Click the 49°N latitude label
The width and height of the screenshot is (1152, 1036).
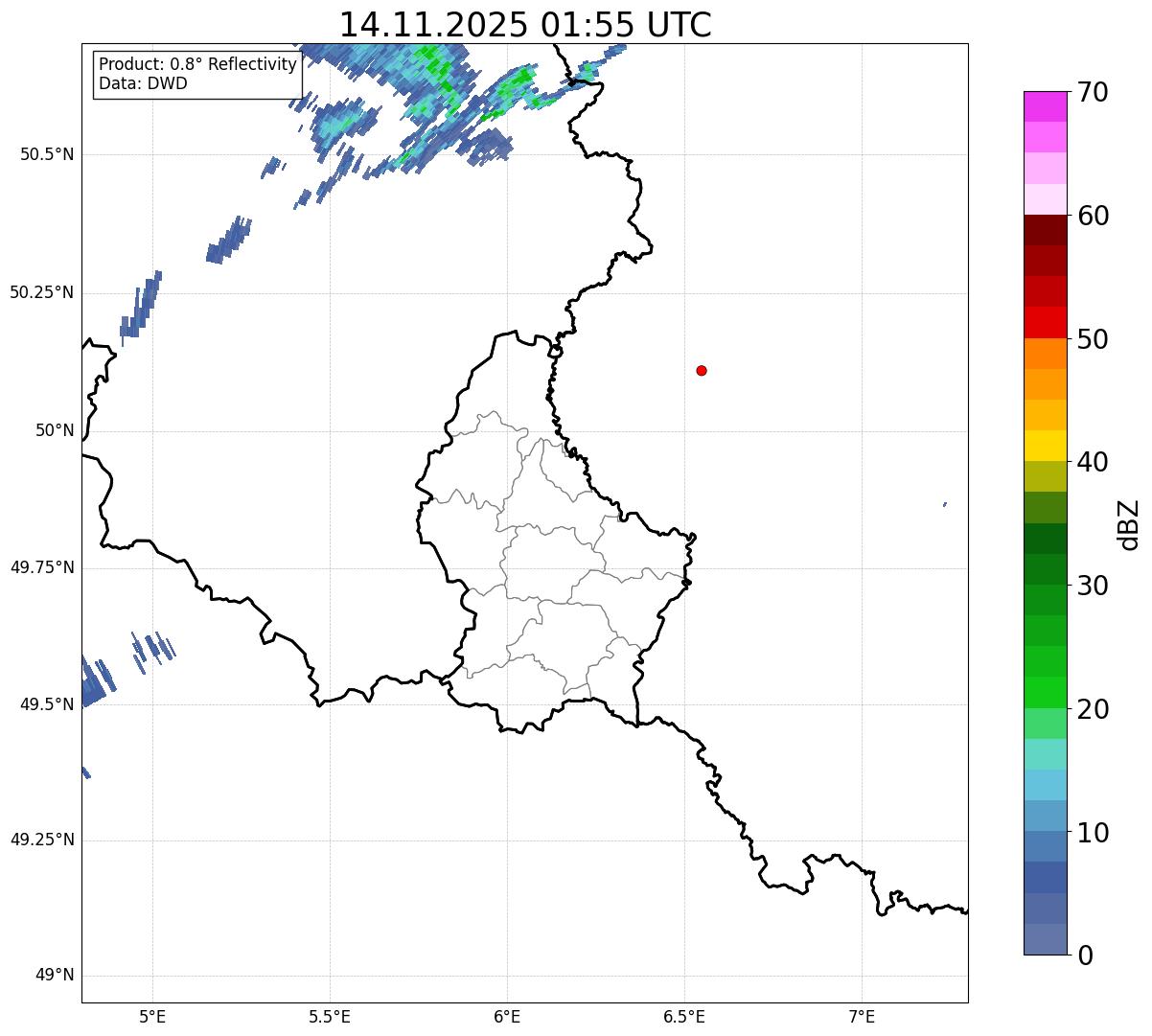pyautogui.click(x=56, y=976)
